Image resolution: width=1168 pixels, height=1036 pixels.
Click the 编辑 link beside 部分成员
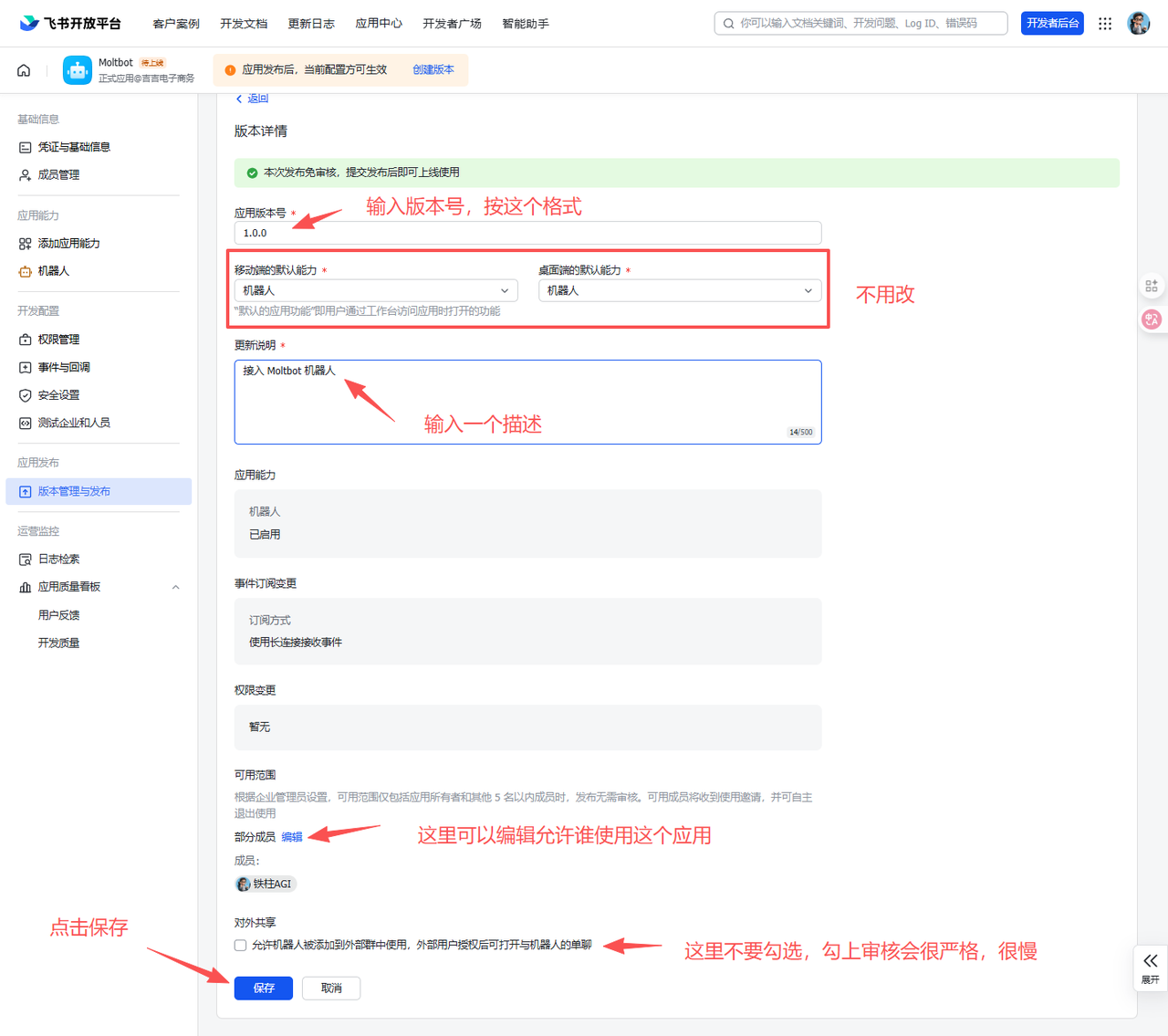292,837
